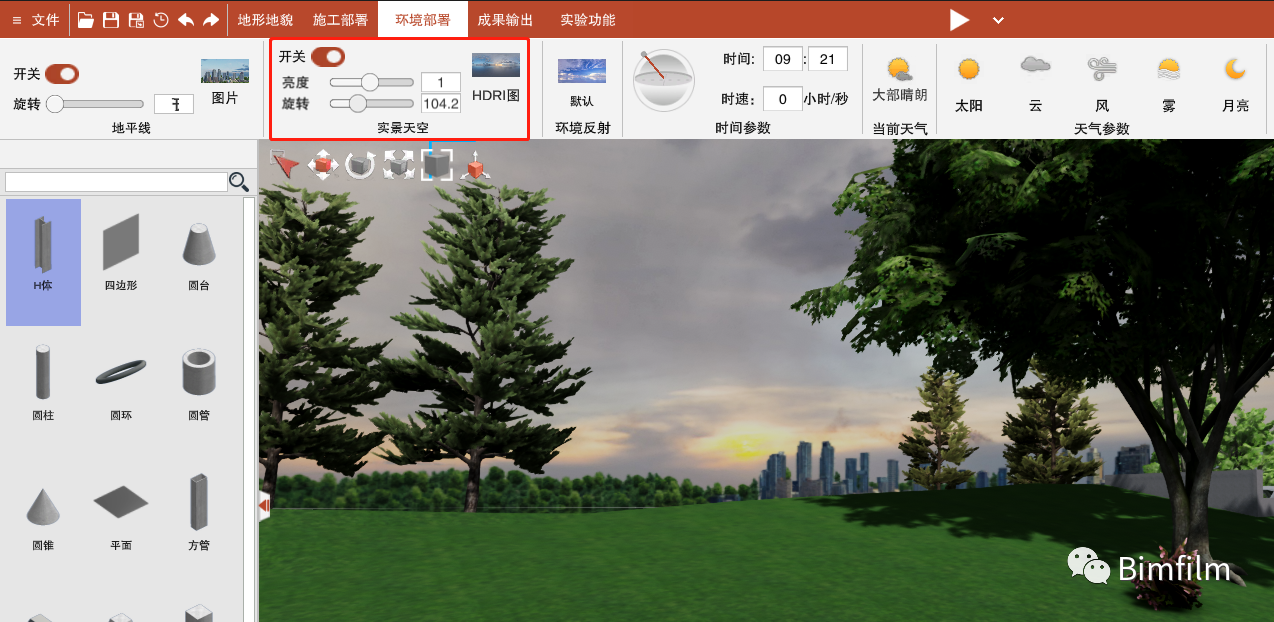Select the 雾 fog weather icon
Viewport: 1274px width, 622px height.
coord(1168,69)
